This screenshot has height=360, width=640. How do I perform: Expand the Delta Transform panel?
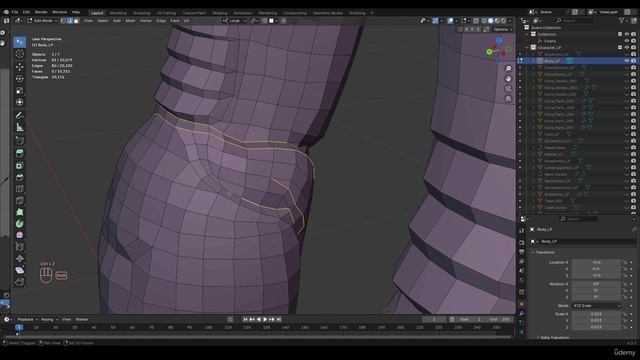click(x=554, y=338)
